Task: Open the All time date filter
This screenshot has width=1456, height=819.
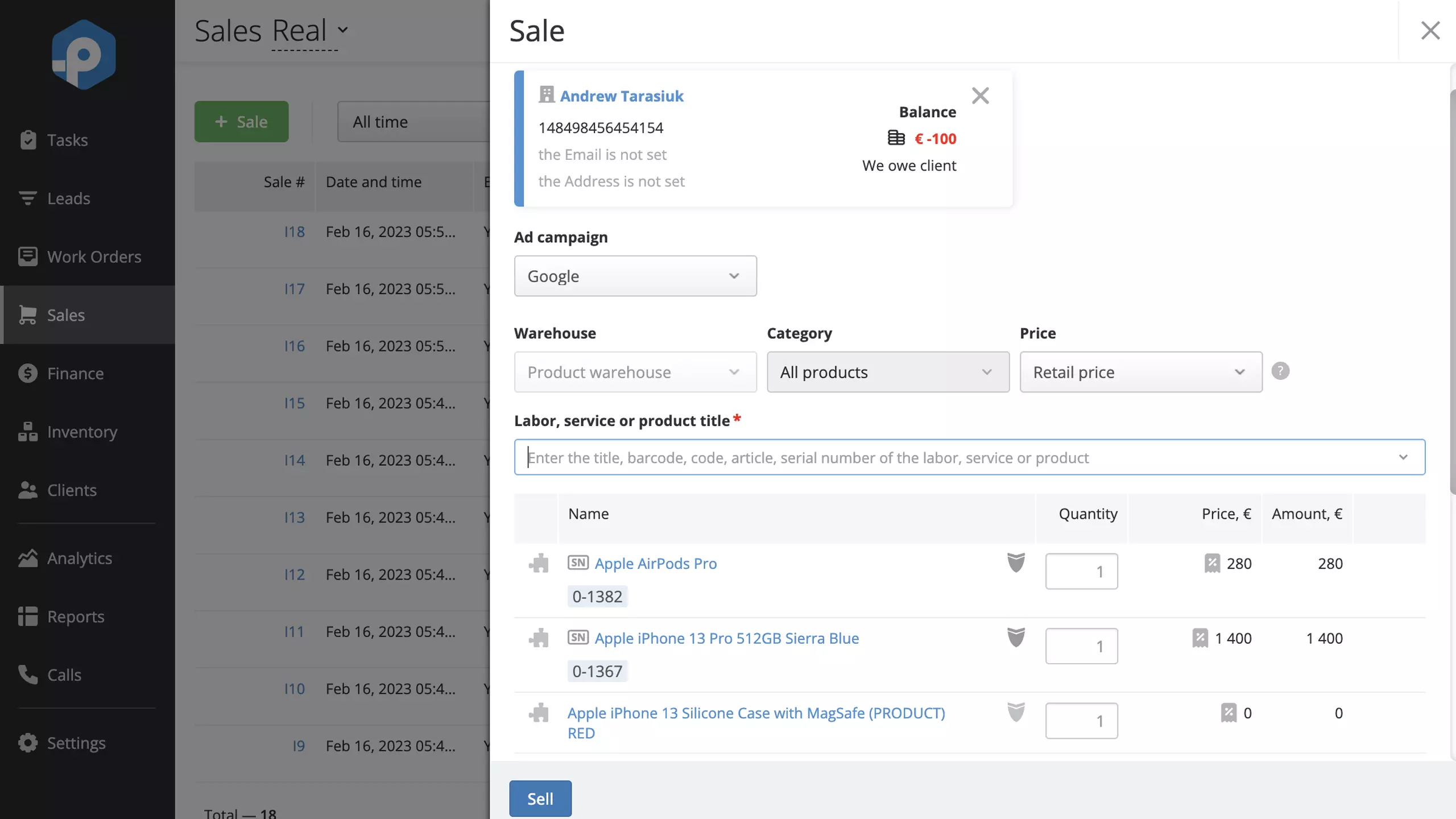Action: pos(413,122)
